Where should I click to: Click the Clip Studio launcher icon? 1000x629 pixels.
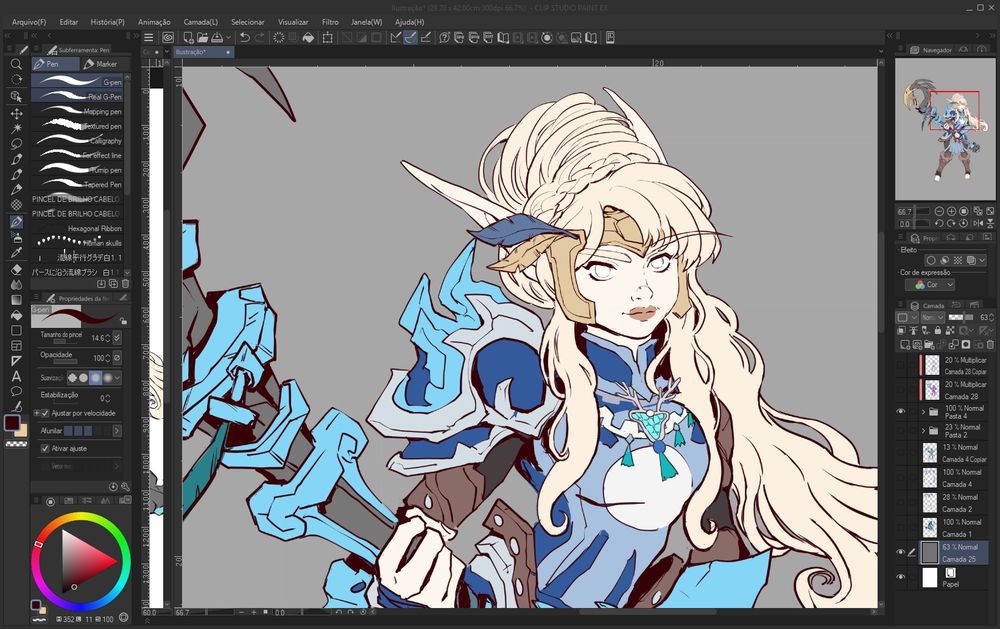pyautogui.click(x=168, y=38)
